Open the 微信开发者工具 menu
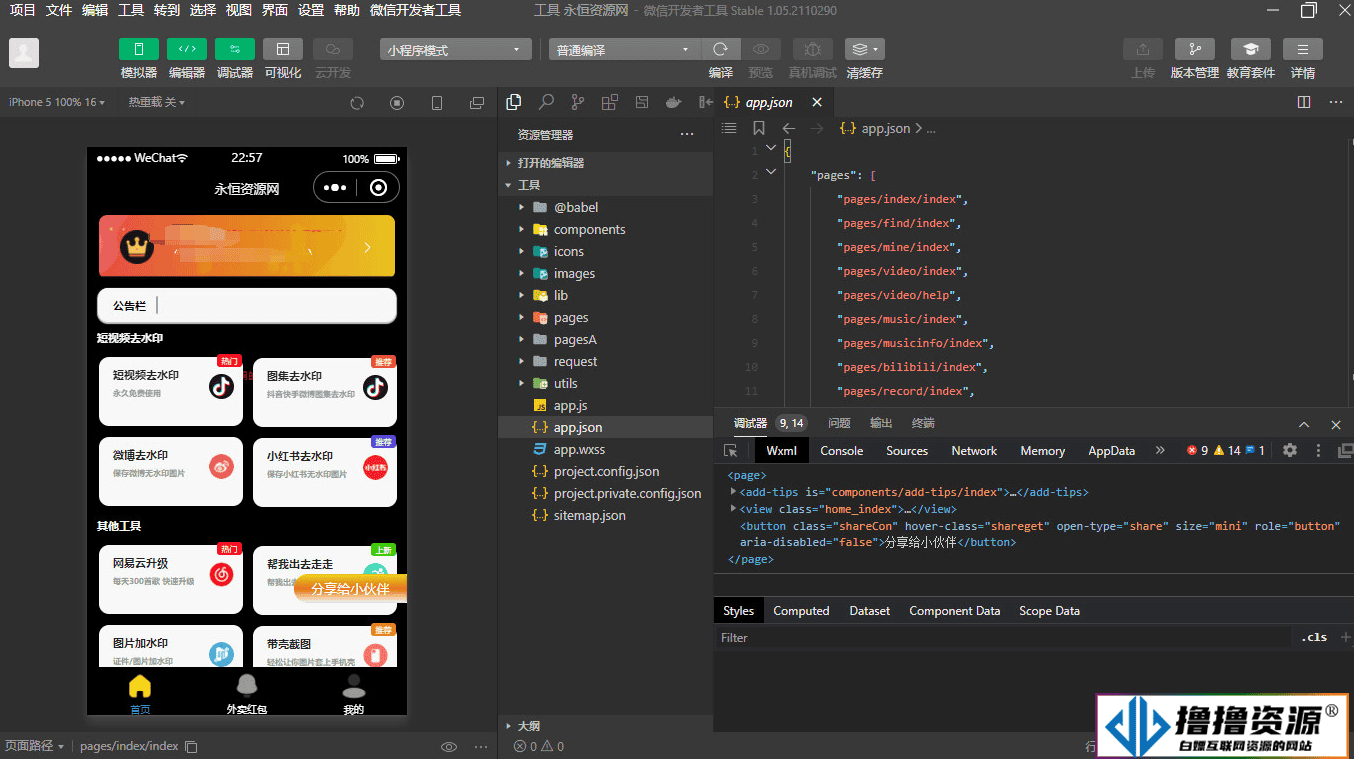Viewport: 1354px width, 759px height. (x=415, y=10)
